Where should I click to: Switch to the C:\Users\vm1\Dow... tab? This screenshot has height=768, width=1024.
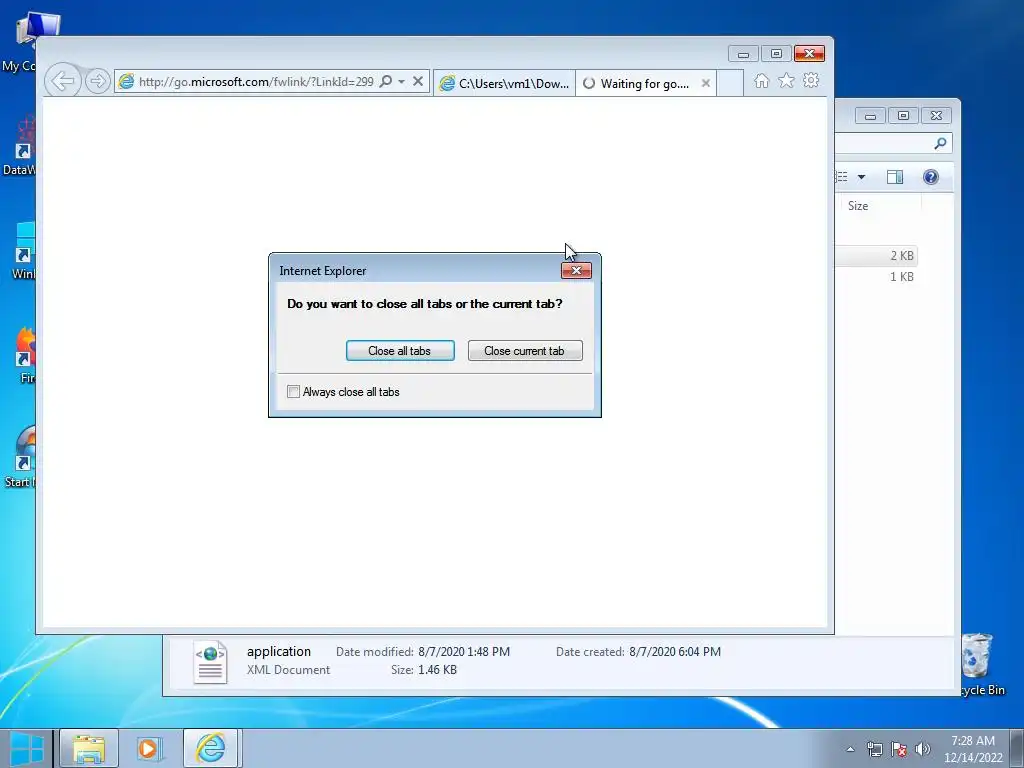coord(504,84)
